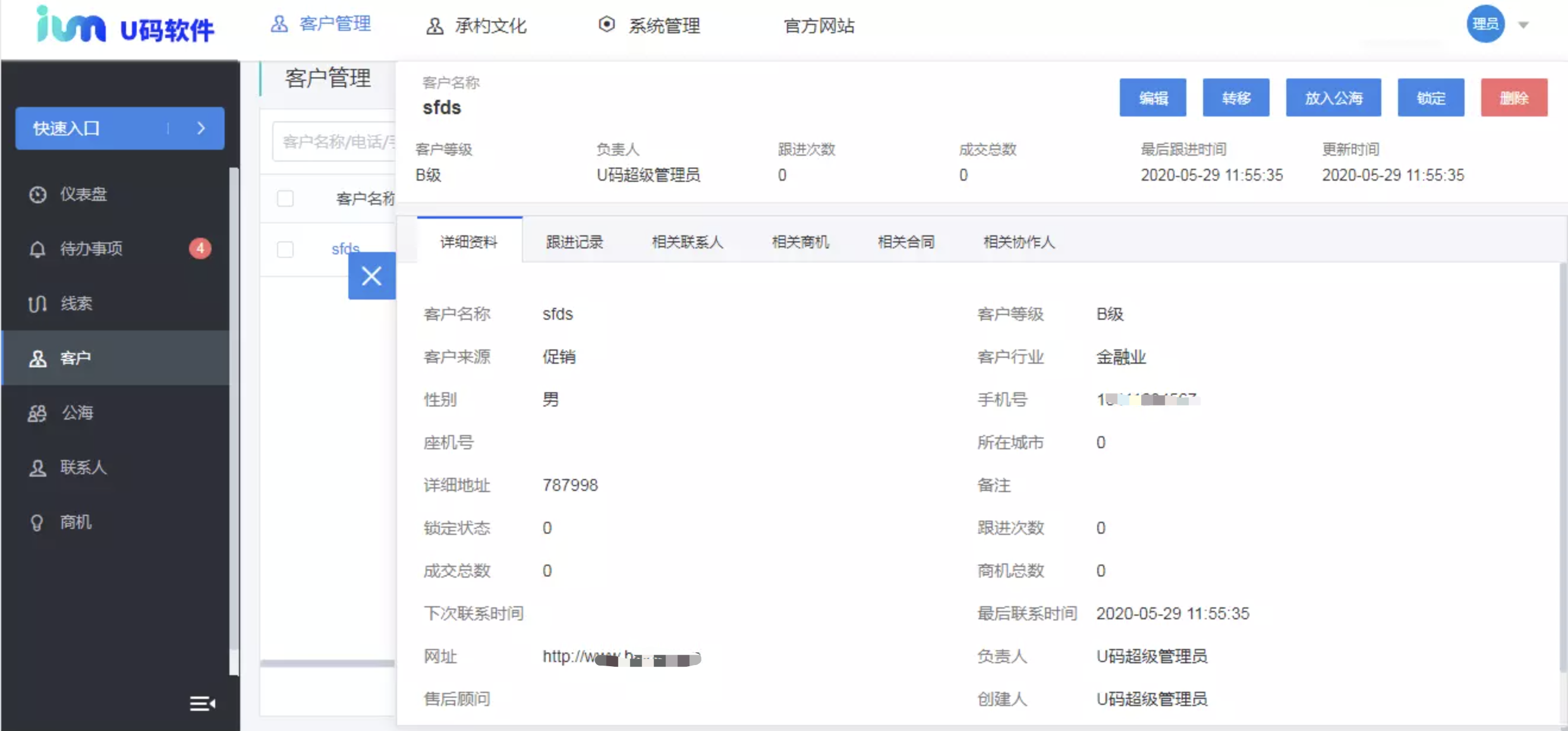The image size is (1568, 731).
Task: Open 公海 in the sidebar
Action: [116, 413]
